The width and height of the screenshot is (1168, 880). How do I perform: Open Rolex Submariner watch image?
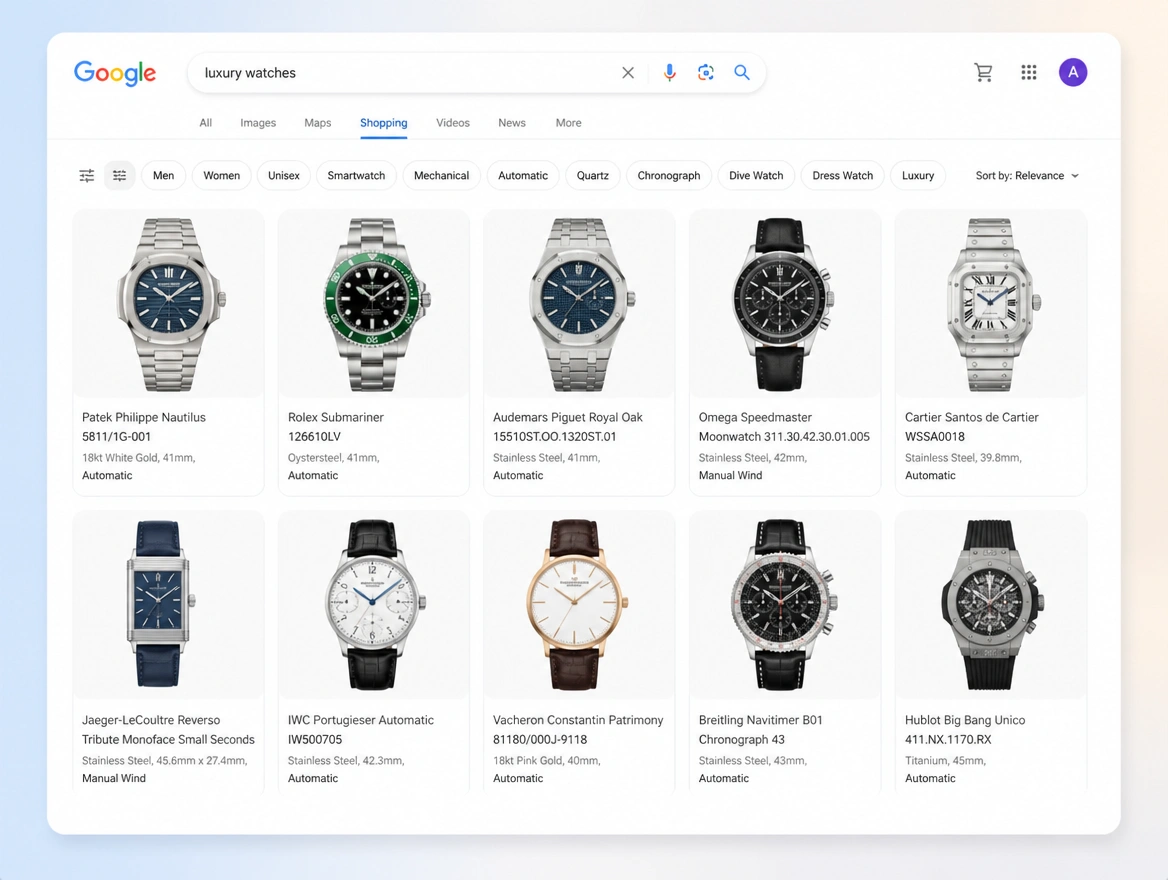[x=374, y=304]
